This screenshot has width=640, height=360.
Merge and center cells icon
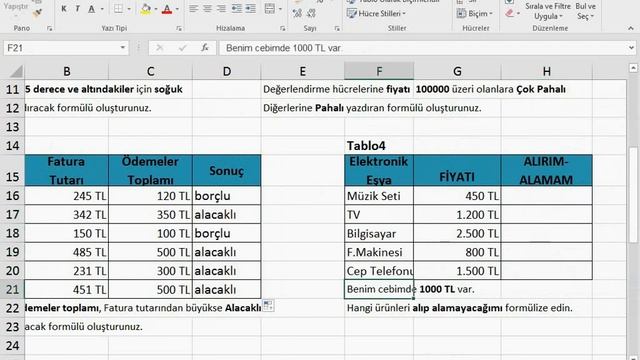269,9
